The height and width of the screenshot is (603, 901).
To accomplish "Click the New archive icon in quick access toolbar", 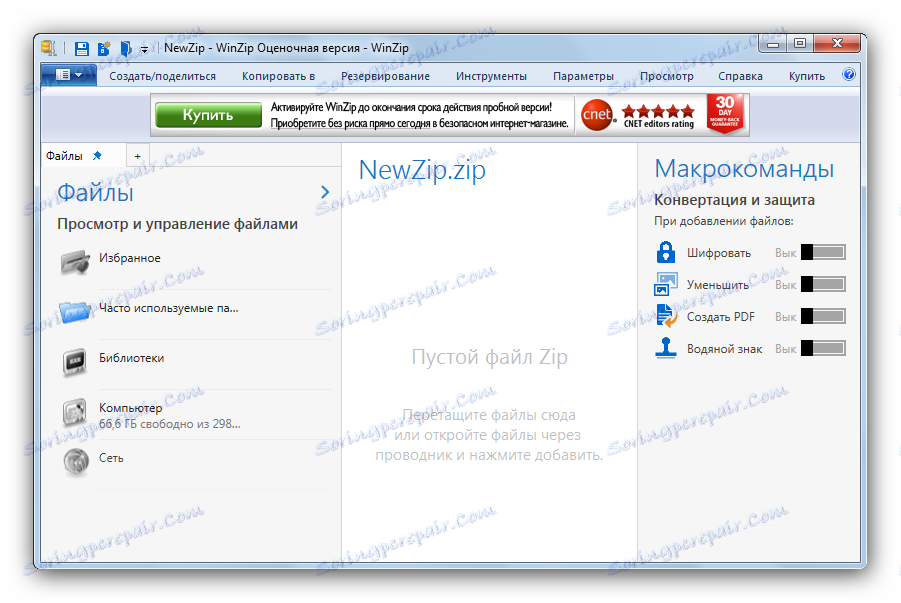I will click(103, 47).
